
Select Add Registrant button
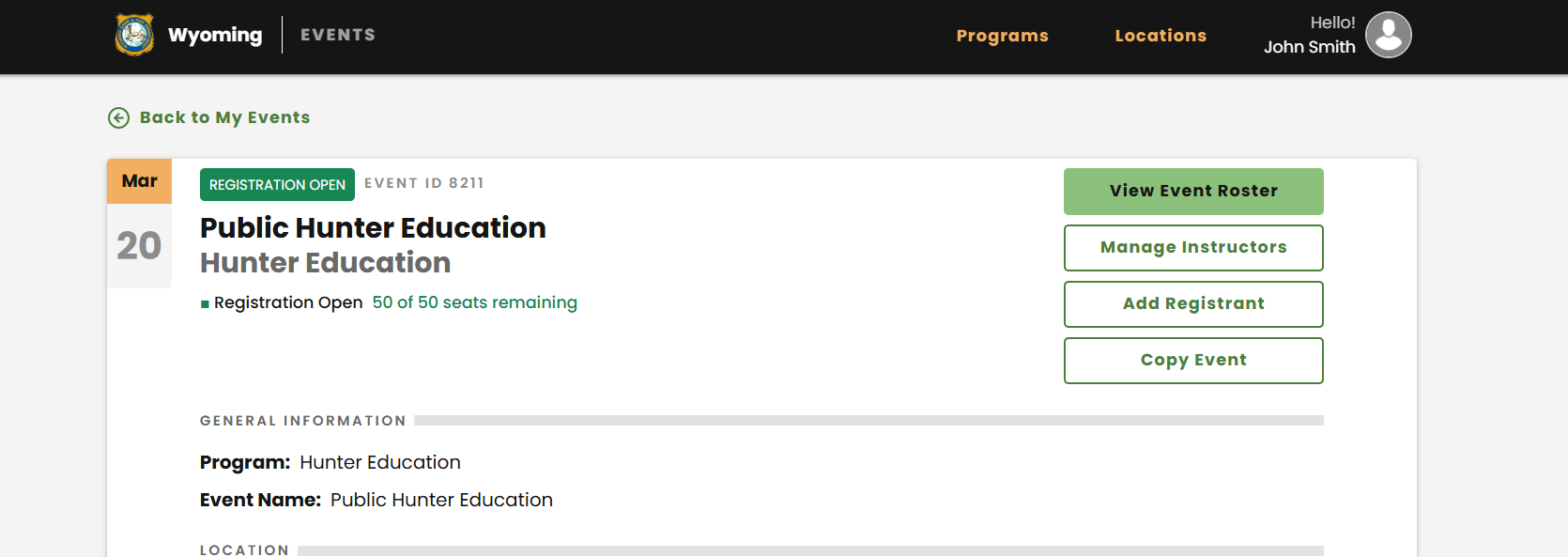pos(1193,304)
